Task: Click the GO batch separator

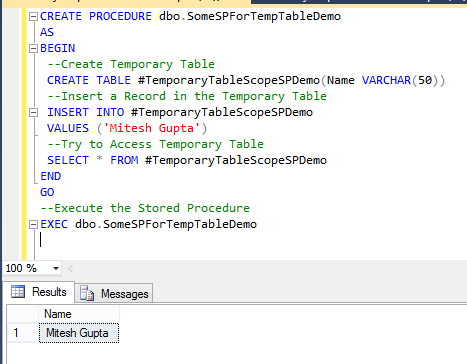Action: pyautogui.click(x=47, y=192)
